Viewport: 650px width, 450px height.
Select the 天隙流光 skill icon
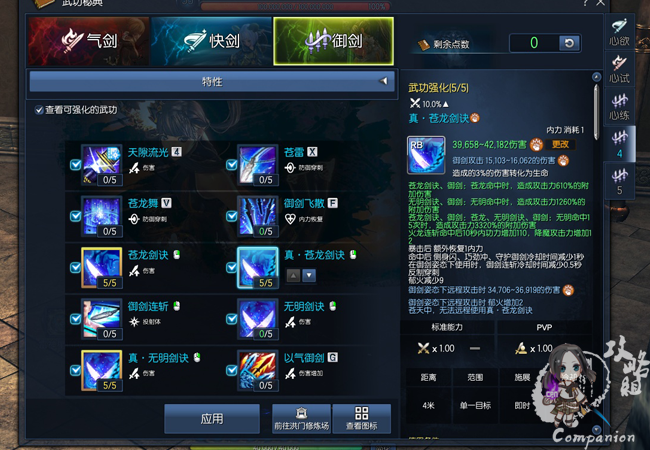pos(102,165)
